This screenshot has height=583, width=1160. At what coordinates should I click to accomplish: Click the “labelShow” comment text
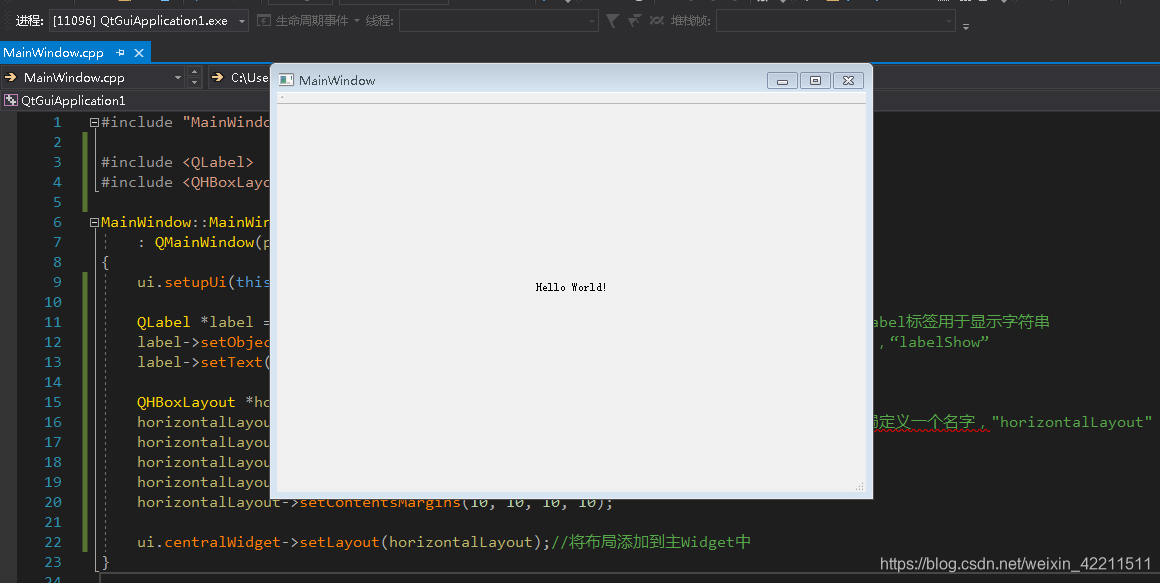pos(940,342)
